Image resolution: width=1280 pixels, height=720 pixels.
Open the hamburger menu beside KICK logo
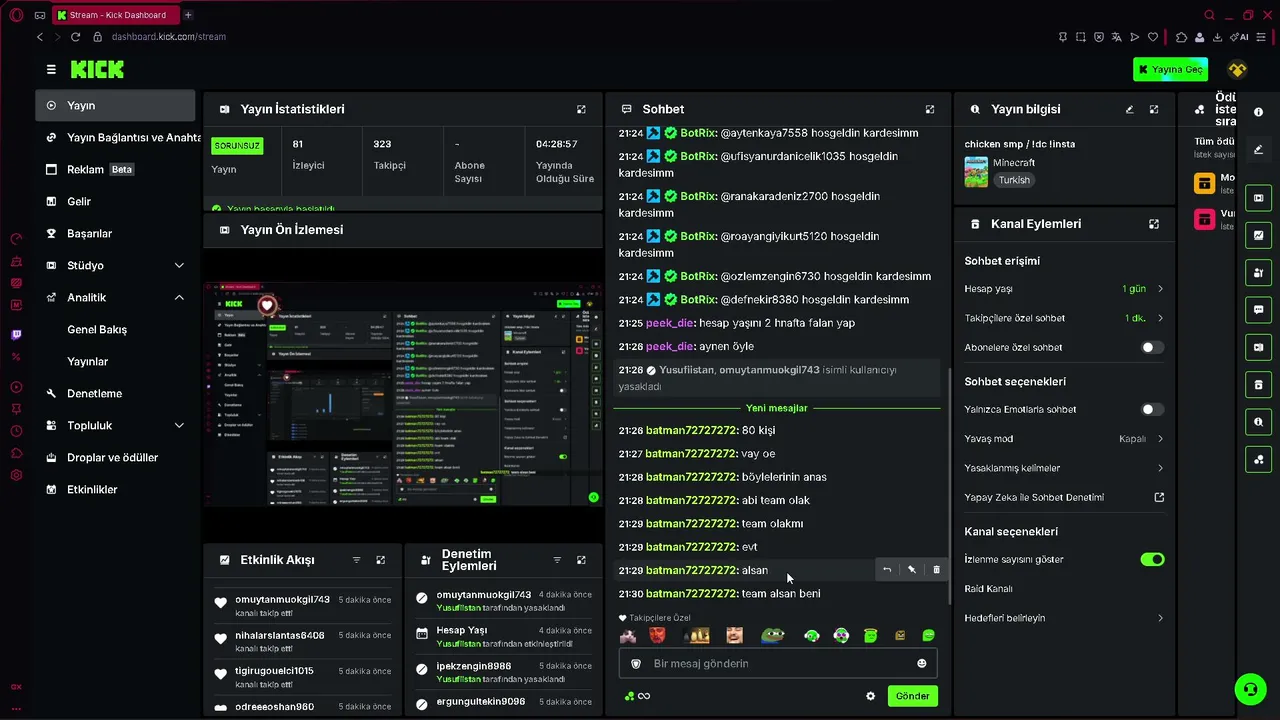pyautogui.click(x=51, y=69)
